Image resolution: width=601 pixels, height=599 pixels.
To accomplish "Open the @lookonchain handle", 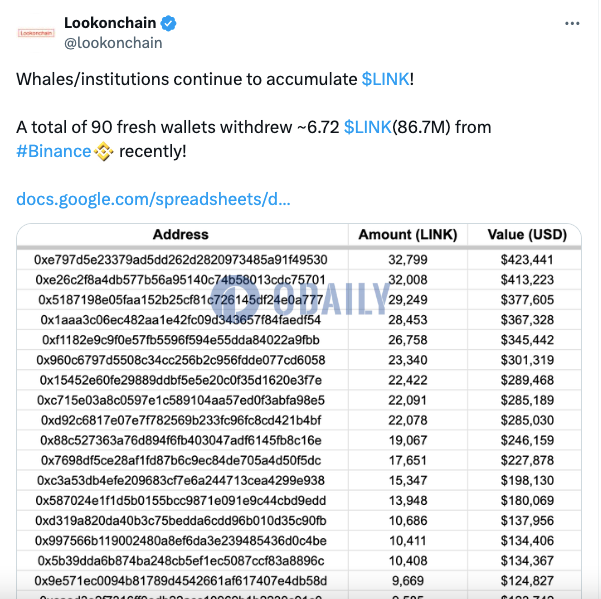I will pos(113,43).
